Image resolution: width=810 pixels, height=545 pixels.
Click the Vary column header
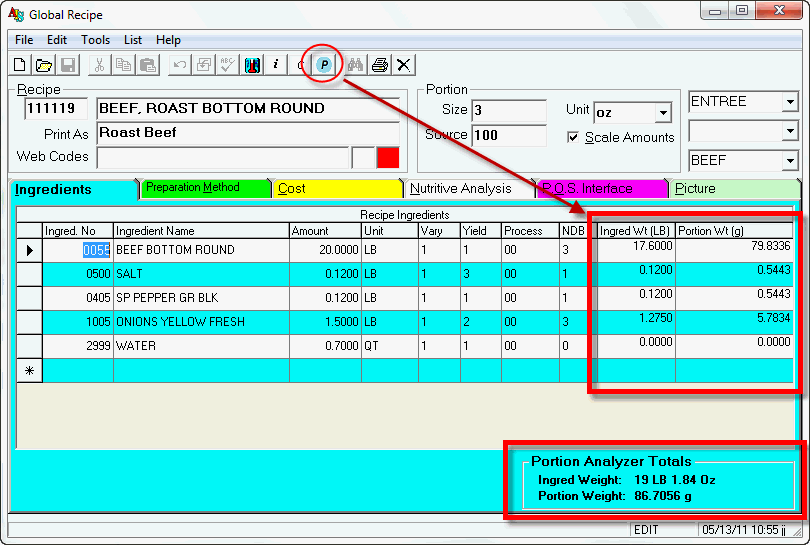(439, 231)
